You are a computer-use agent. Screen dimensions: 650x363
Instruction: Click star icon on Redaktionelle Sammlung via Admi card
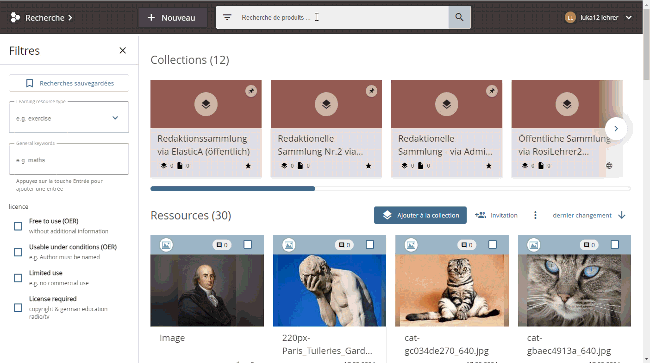pyautogui.click(x=489, y=166)
